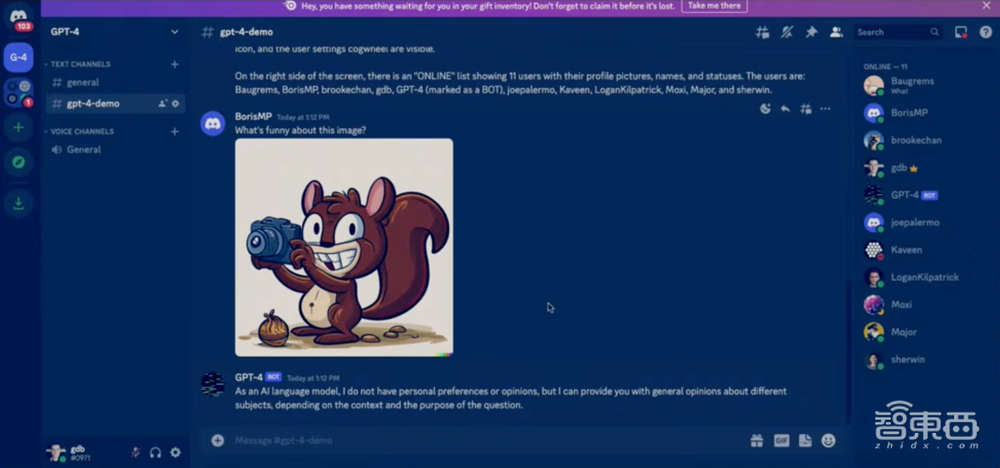This screenshot has height=468, width=1000.
Task: Collapse the Voice Channels category
Action: tap(82, 131)
